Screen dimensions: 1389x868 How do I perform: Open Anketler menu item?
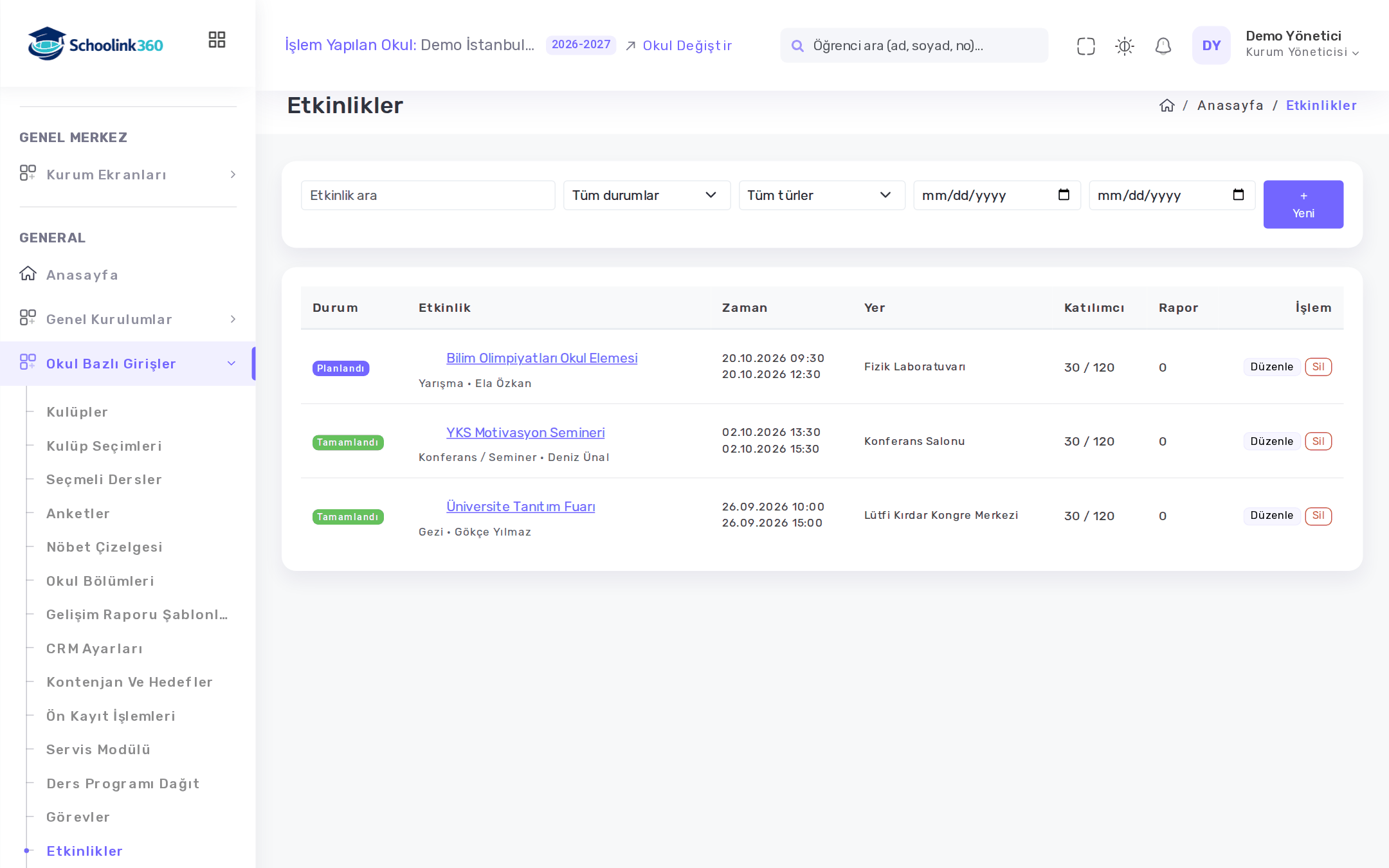tap(78, 513)
